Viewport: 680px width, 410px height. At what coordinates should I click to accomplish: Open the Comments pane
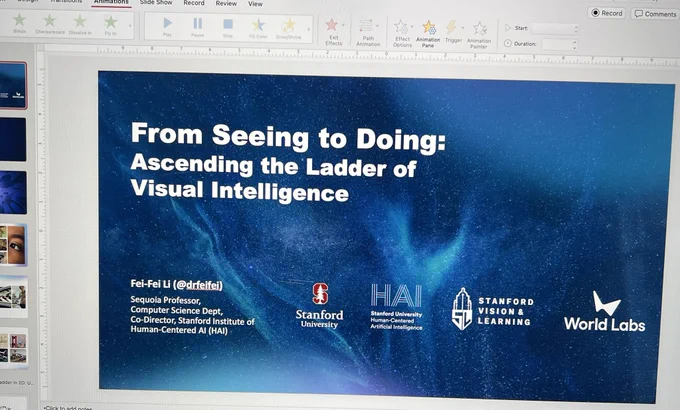click(x=655, y=14)
